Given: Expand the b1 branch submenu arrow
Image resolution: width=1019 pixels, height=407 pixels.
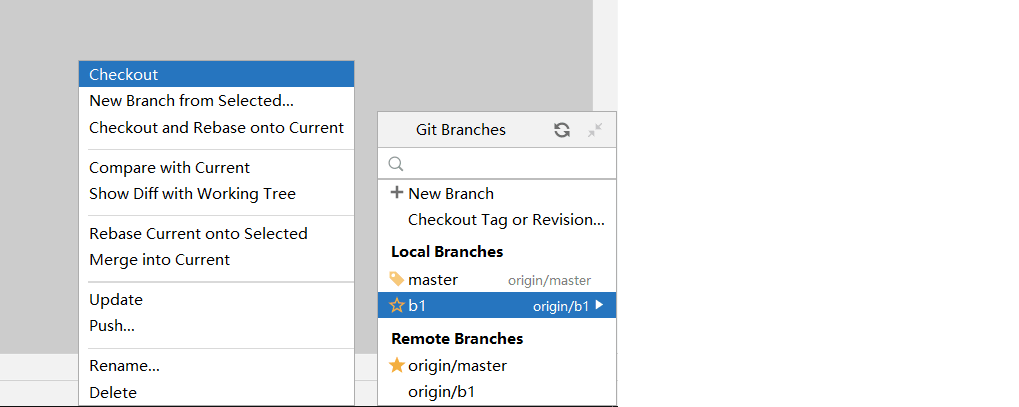Looking at the screenshot, I should coord(599,306).
